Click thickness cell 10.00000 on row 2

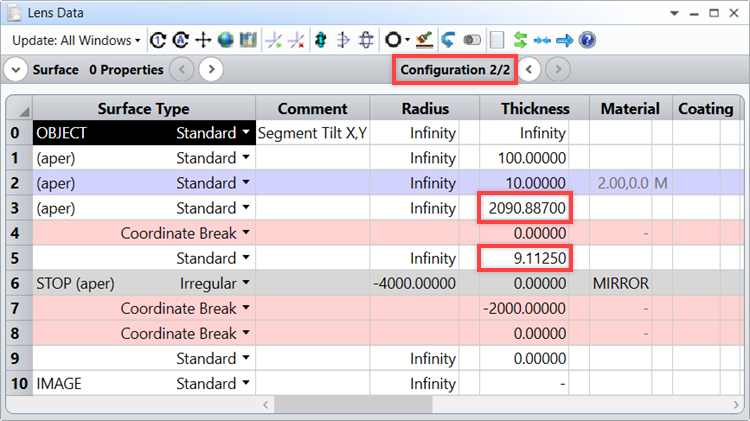coord(525,183)
